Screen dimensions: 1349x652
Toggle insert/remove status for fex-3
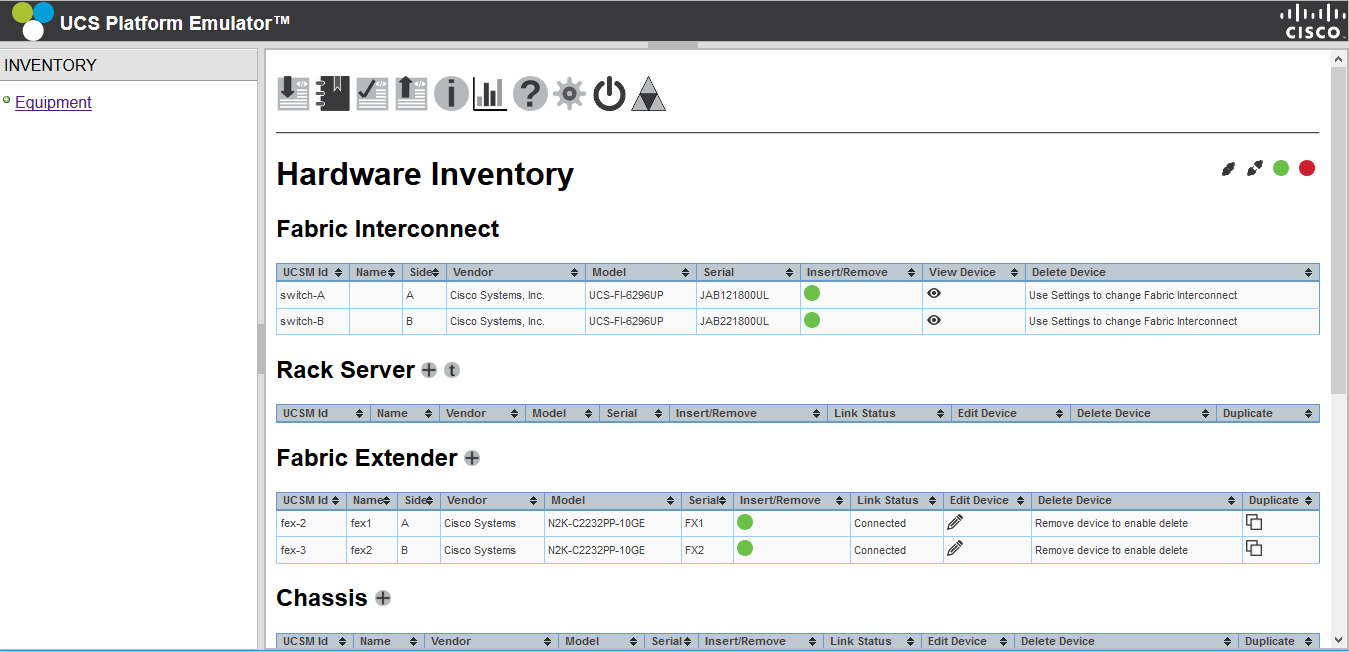745,548
